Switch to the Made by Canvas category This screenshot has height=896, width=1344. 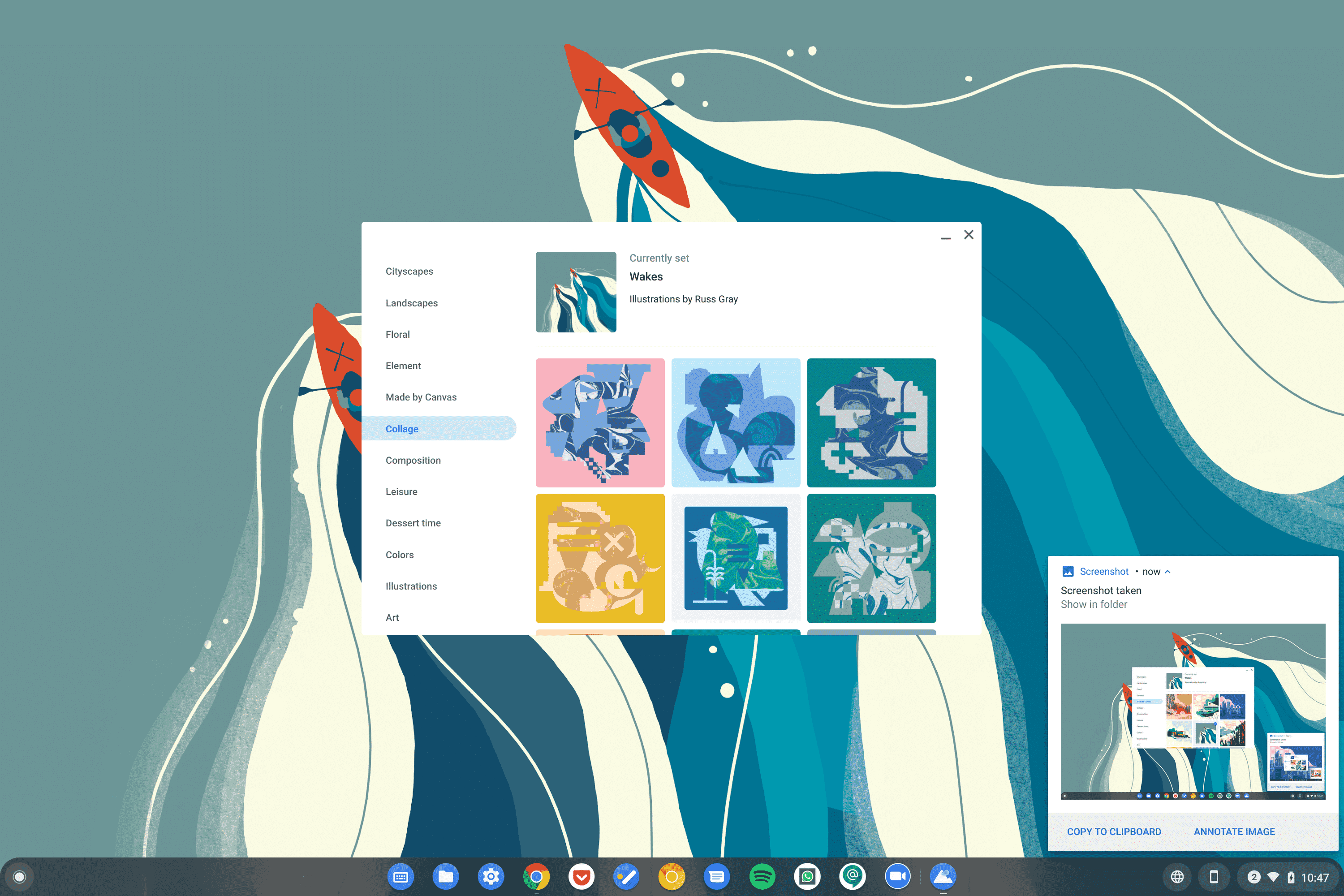[x=421, y=396]
